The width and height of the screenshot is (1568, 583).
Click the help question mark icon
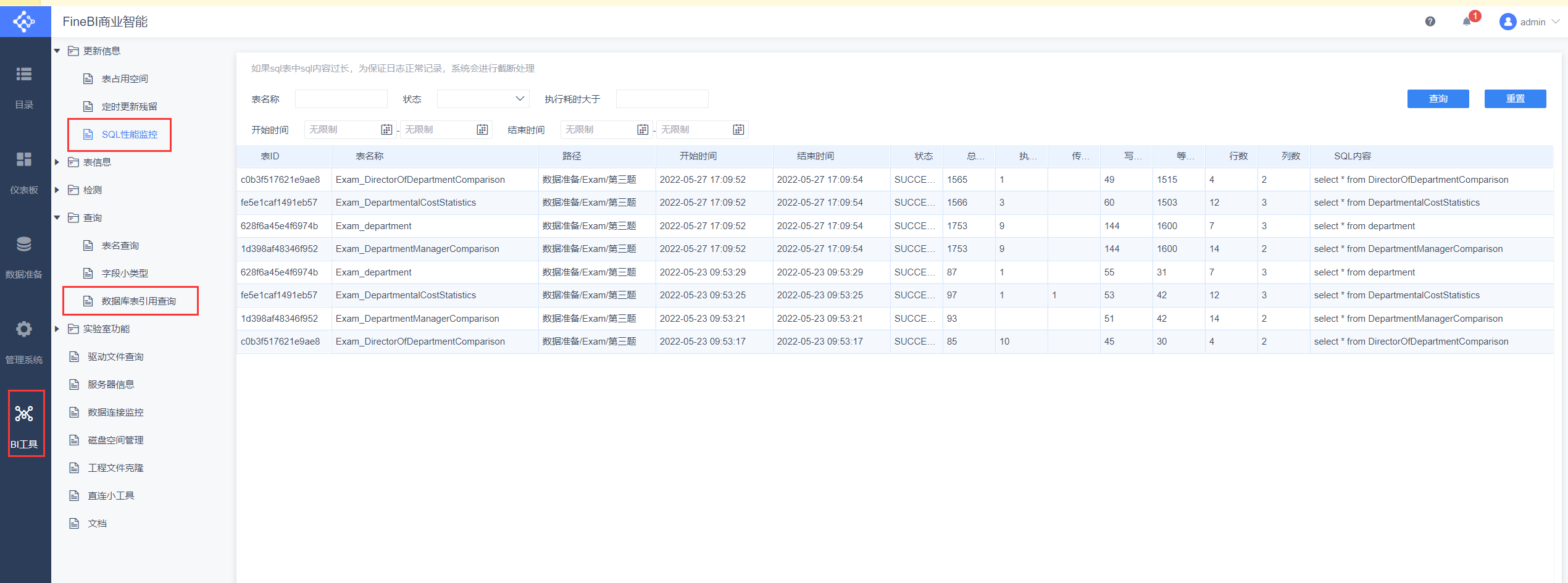click(1430, 22)
